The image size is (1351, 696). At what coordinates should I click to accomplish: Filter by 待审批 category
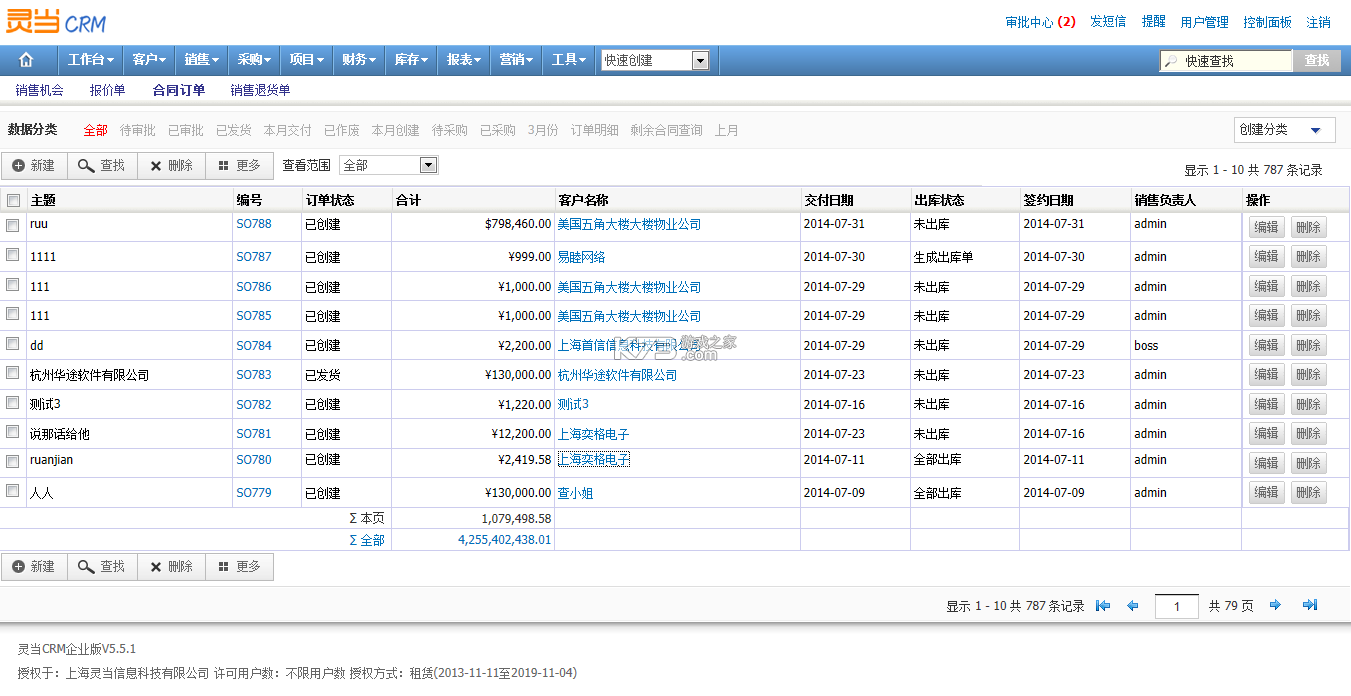click(x=138, y=130)
